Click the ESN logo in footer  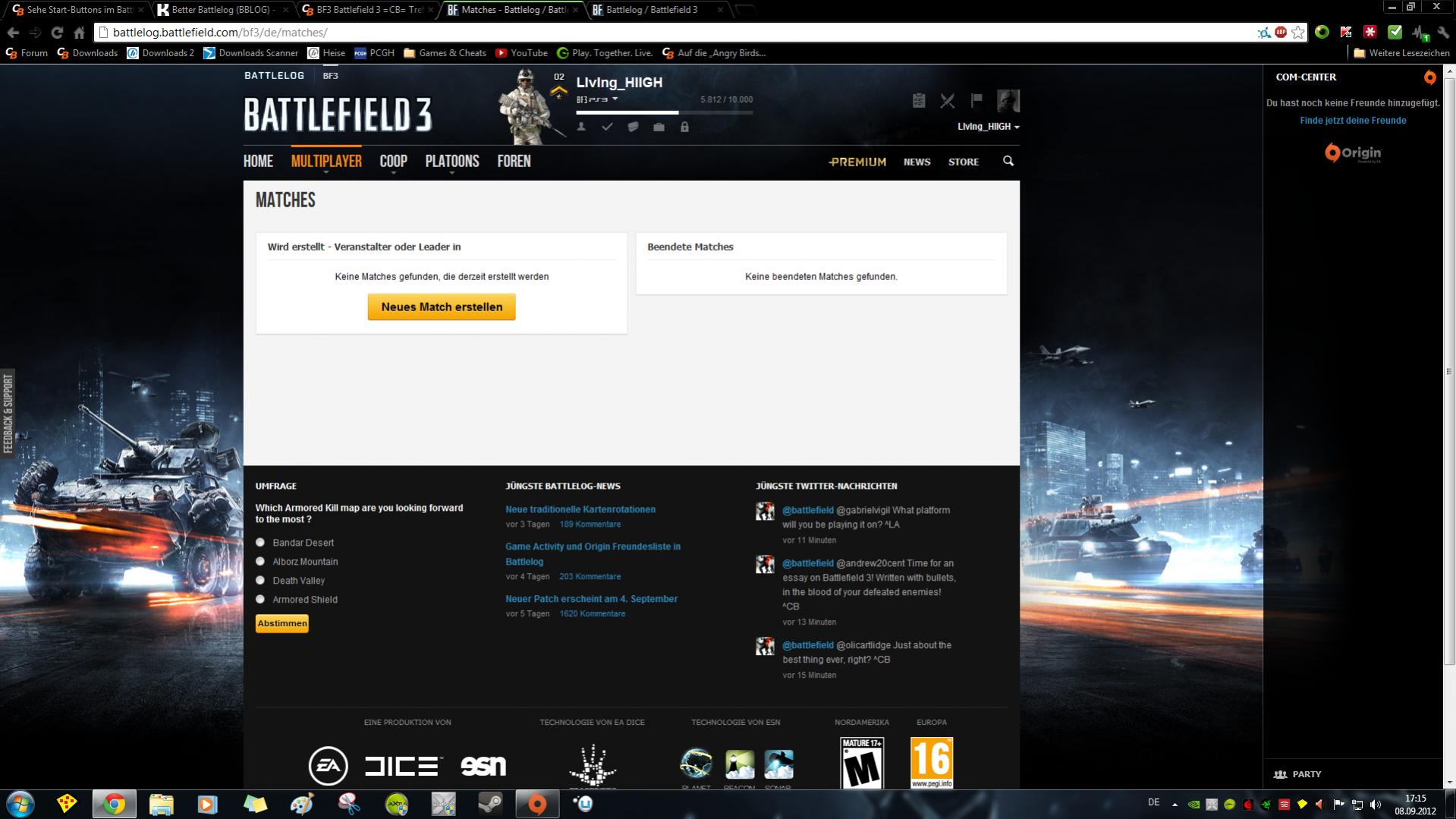[483, 766]
